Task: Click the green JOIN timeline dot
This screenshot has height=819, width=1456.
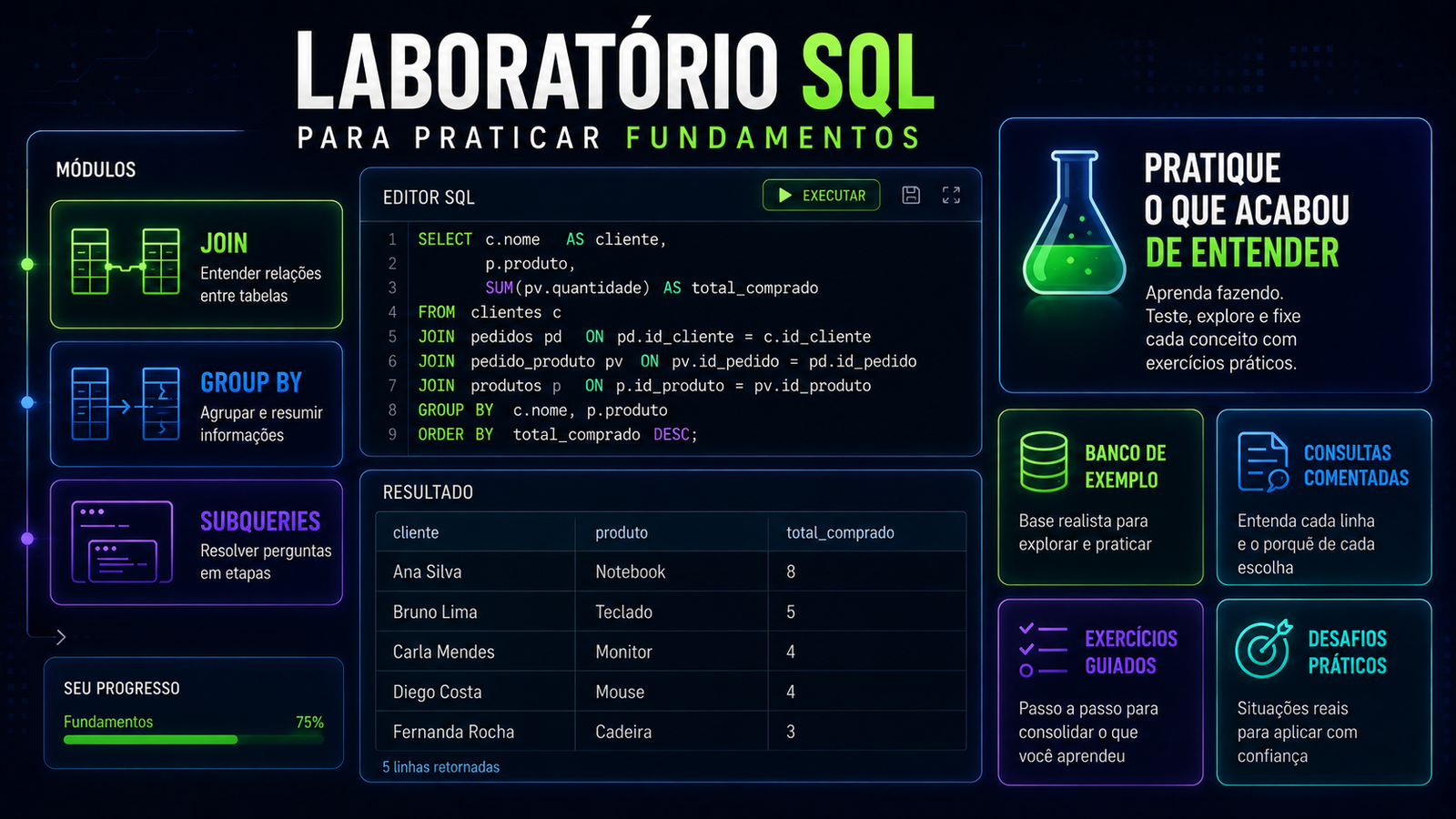Action: [27, 264]
